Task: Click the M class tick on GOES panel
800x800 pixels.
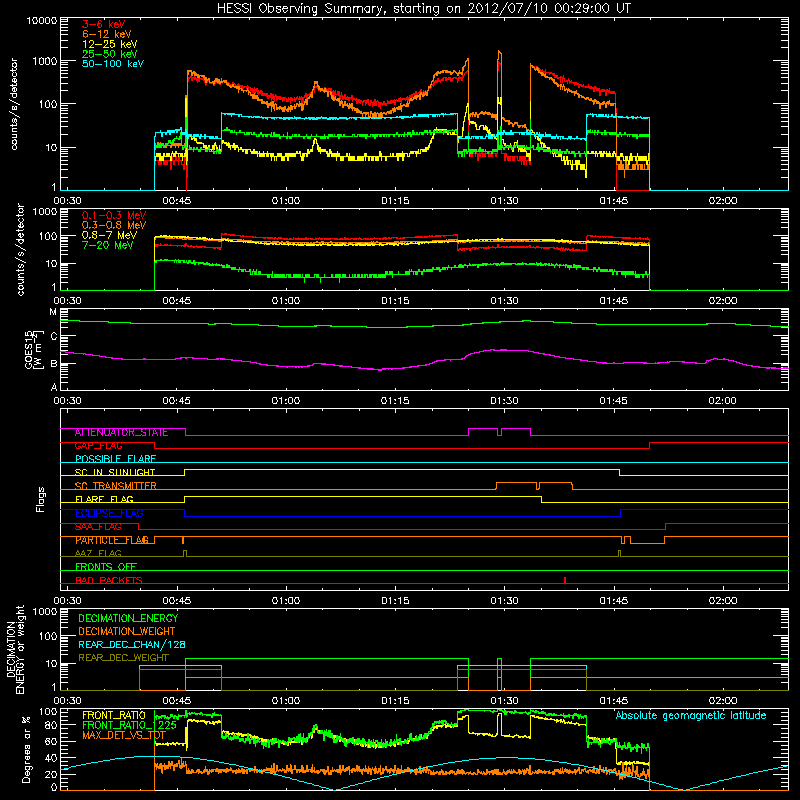Action: [x=53, y=312]
